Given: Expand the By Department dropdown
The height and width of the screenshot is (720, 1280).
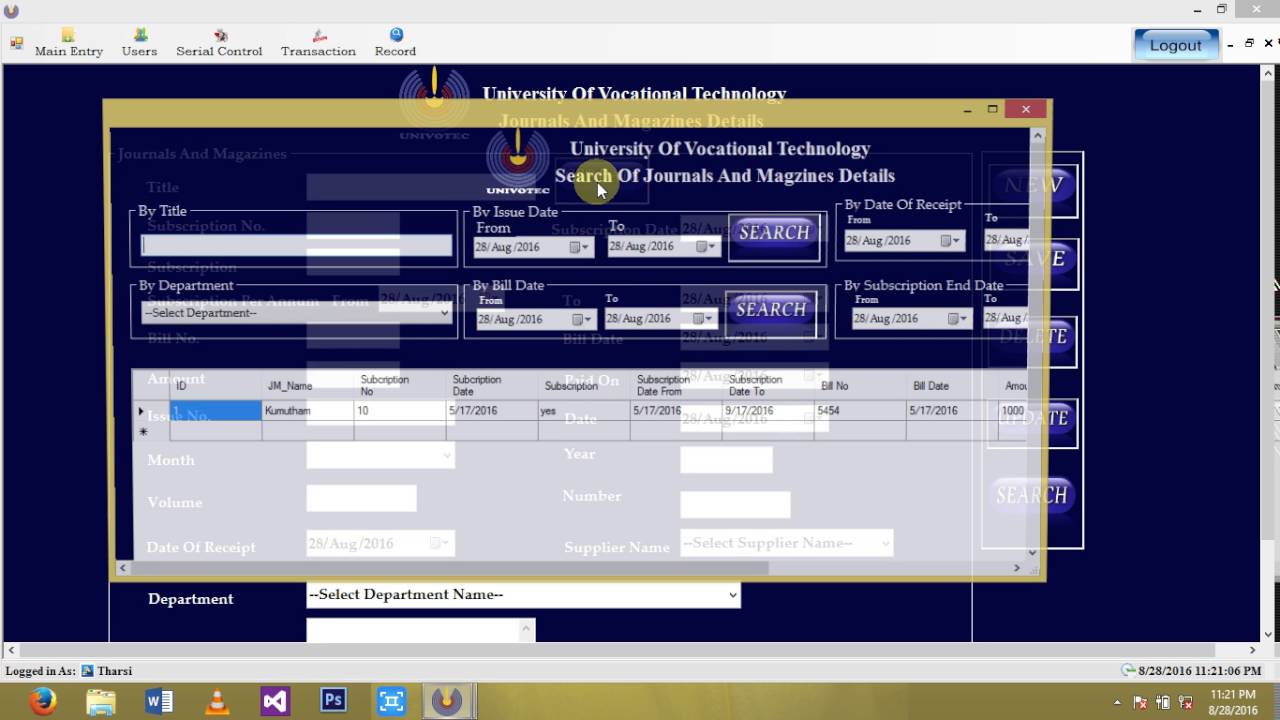Looking at the screenshot, I should pos(444,313).
